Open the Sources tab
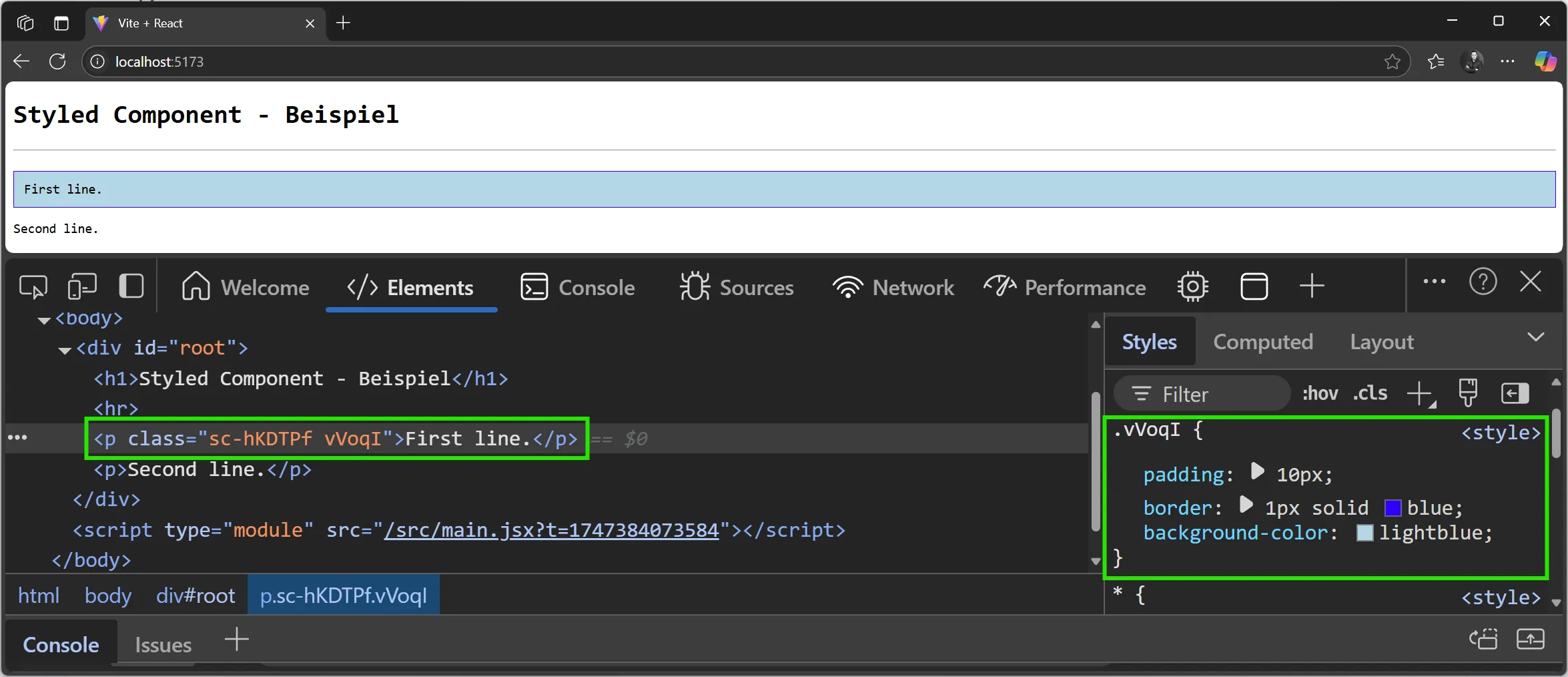Viewport: 1568px width, 677px height. [x=737, y=287]
